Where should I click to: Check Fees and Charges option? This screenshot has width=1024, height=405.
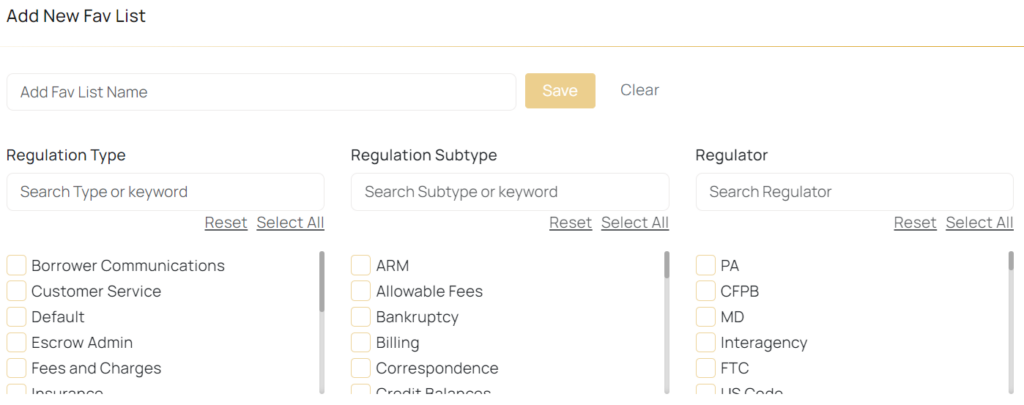(17, 369)
